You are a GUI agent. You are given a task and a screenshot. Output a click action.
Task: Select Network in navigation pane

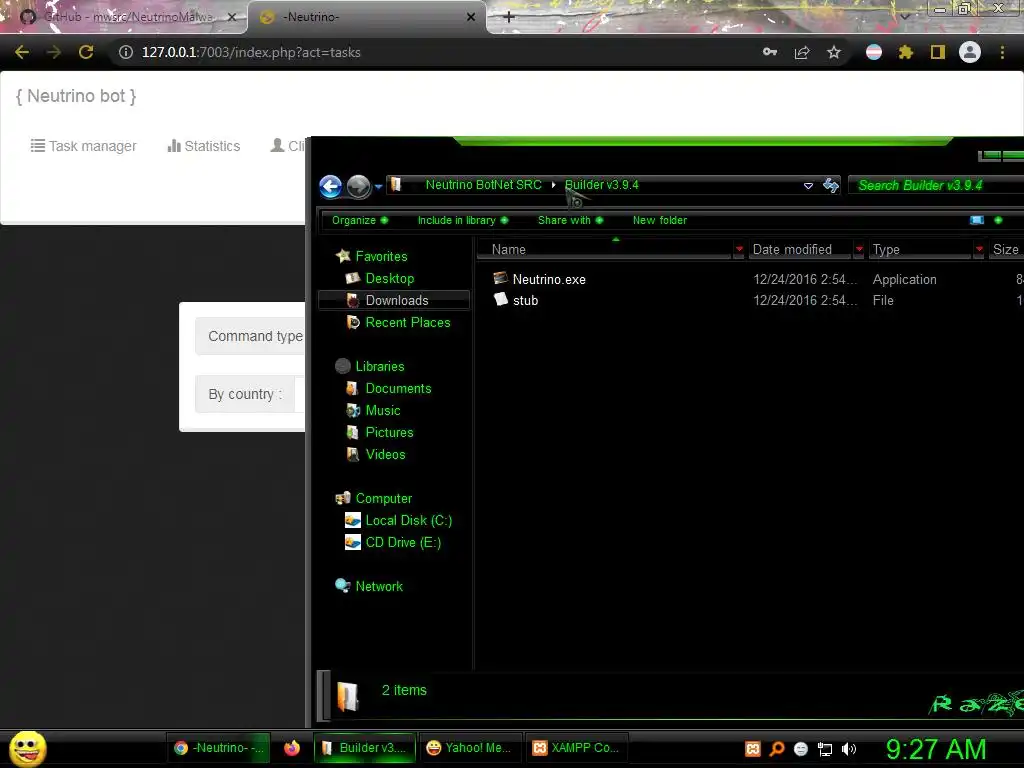pyautogui.click(x=379, y=586)
